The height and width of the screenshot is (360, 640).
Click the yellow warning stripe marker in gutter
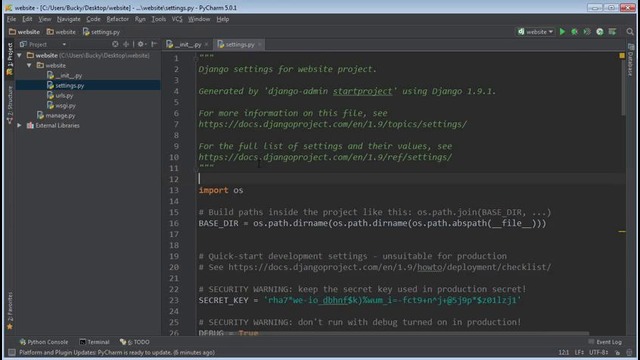coord(622,231)
